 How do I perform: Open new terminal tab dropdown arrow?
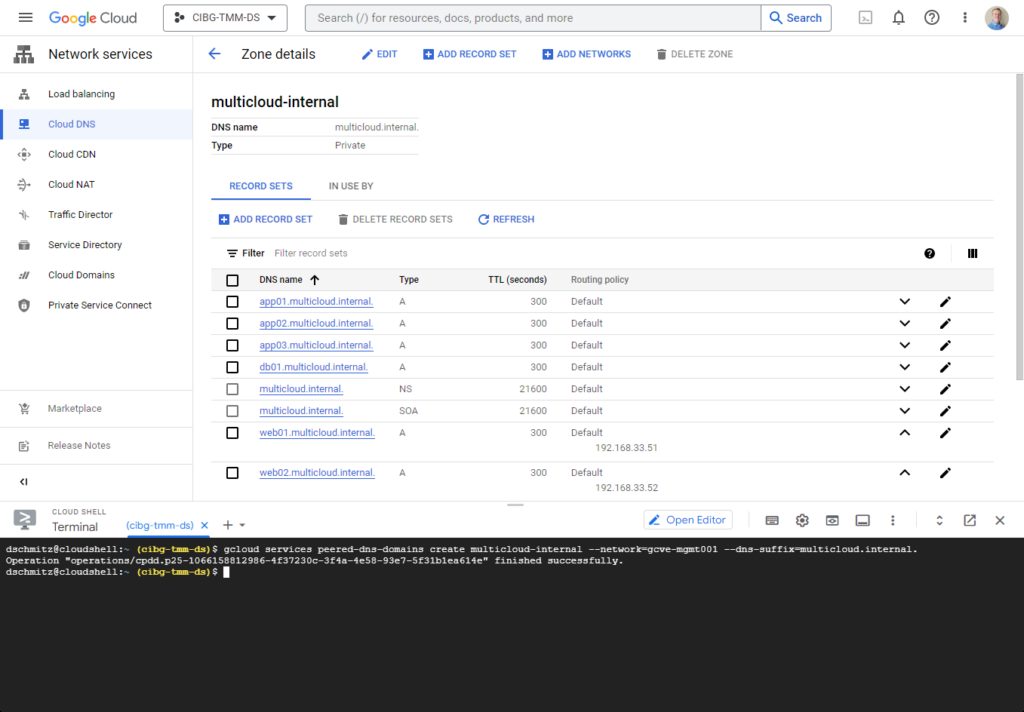242,525
